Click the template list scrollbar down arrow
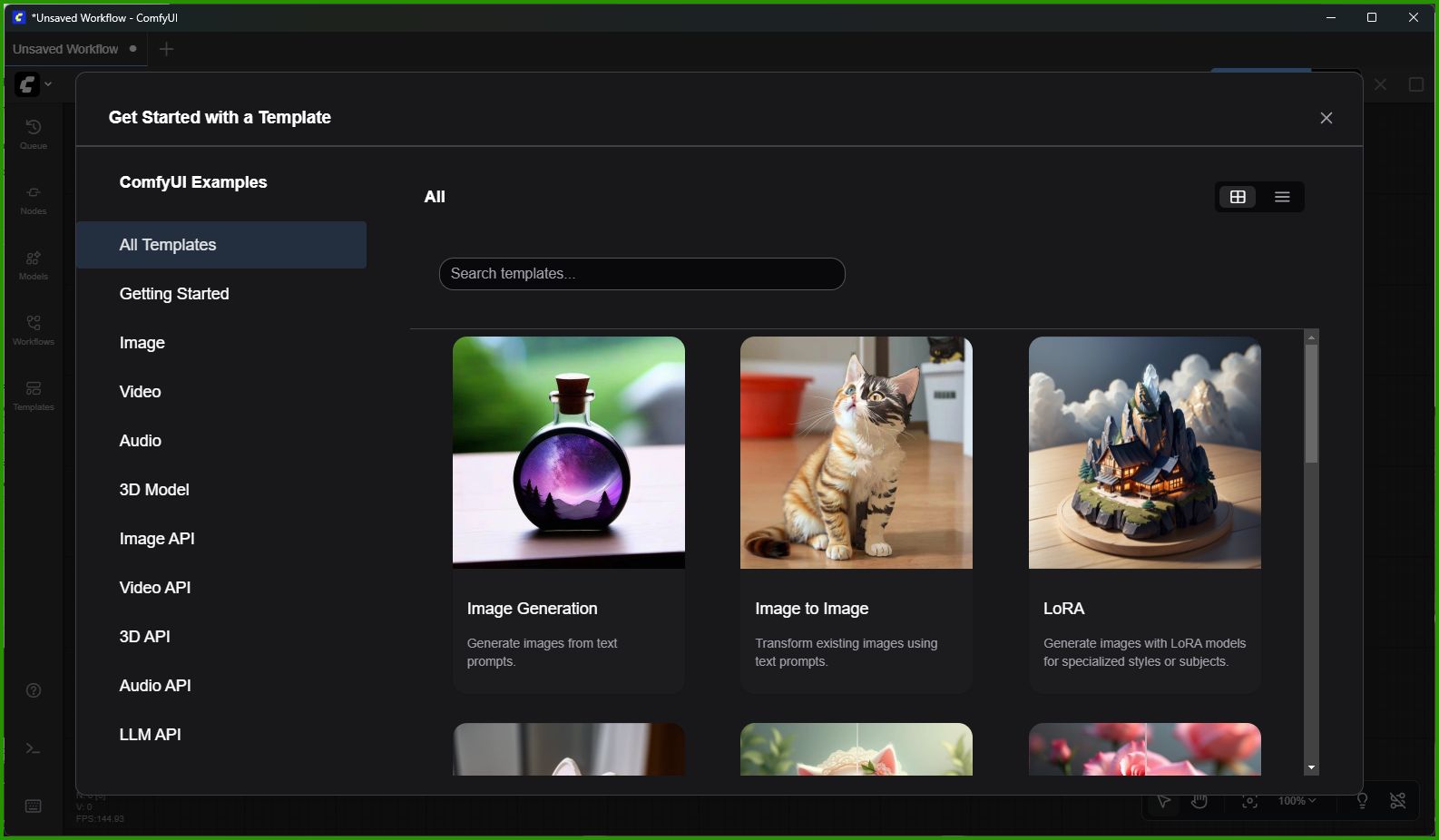 click(1311, 767)
